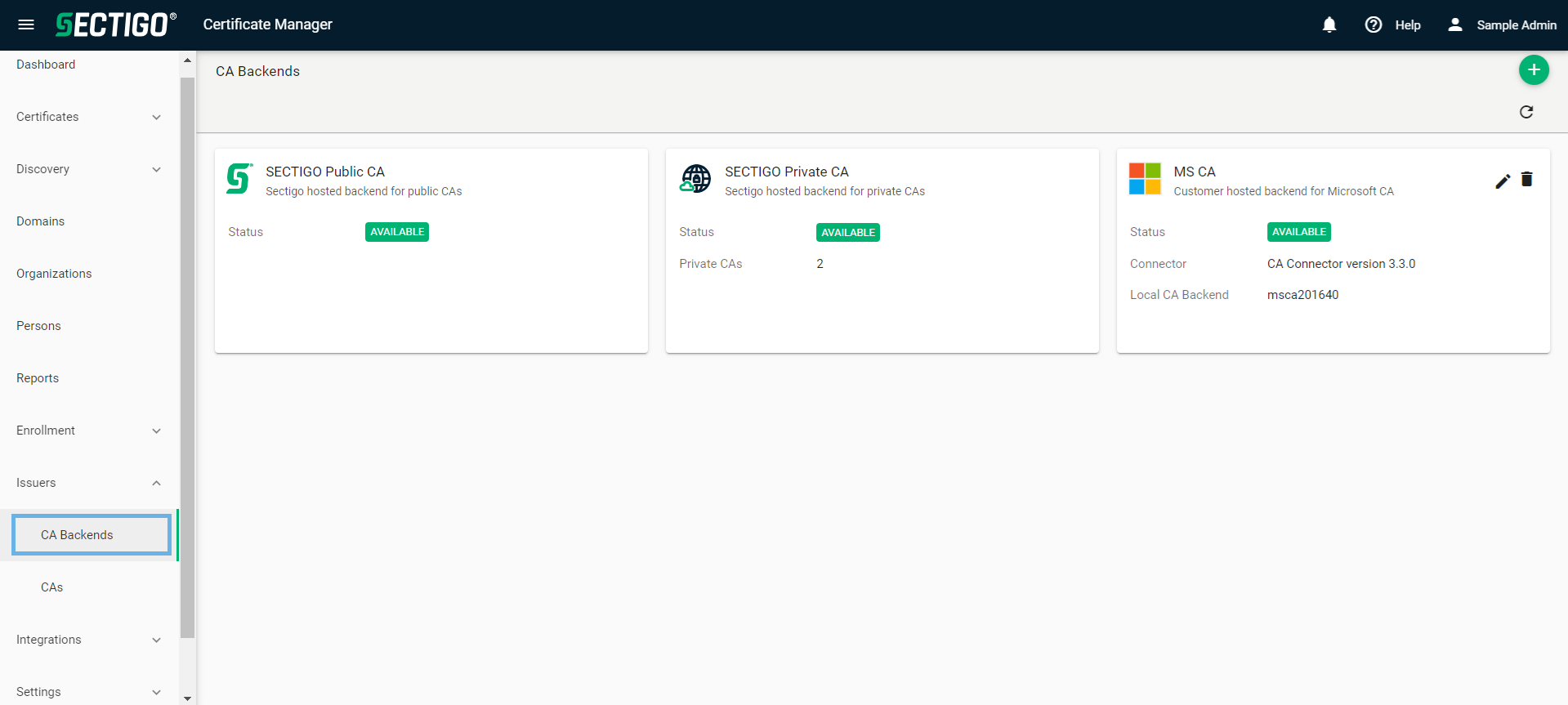Open the Reports page
Viewport: 1568px width, 705px height.
tap(38, 378)
